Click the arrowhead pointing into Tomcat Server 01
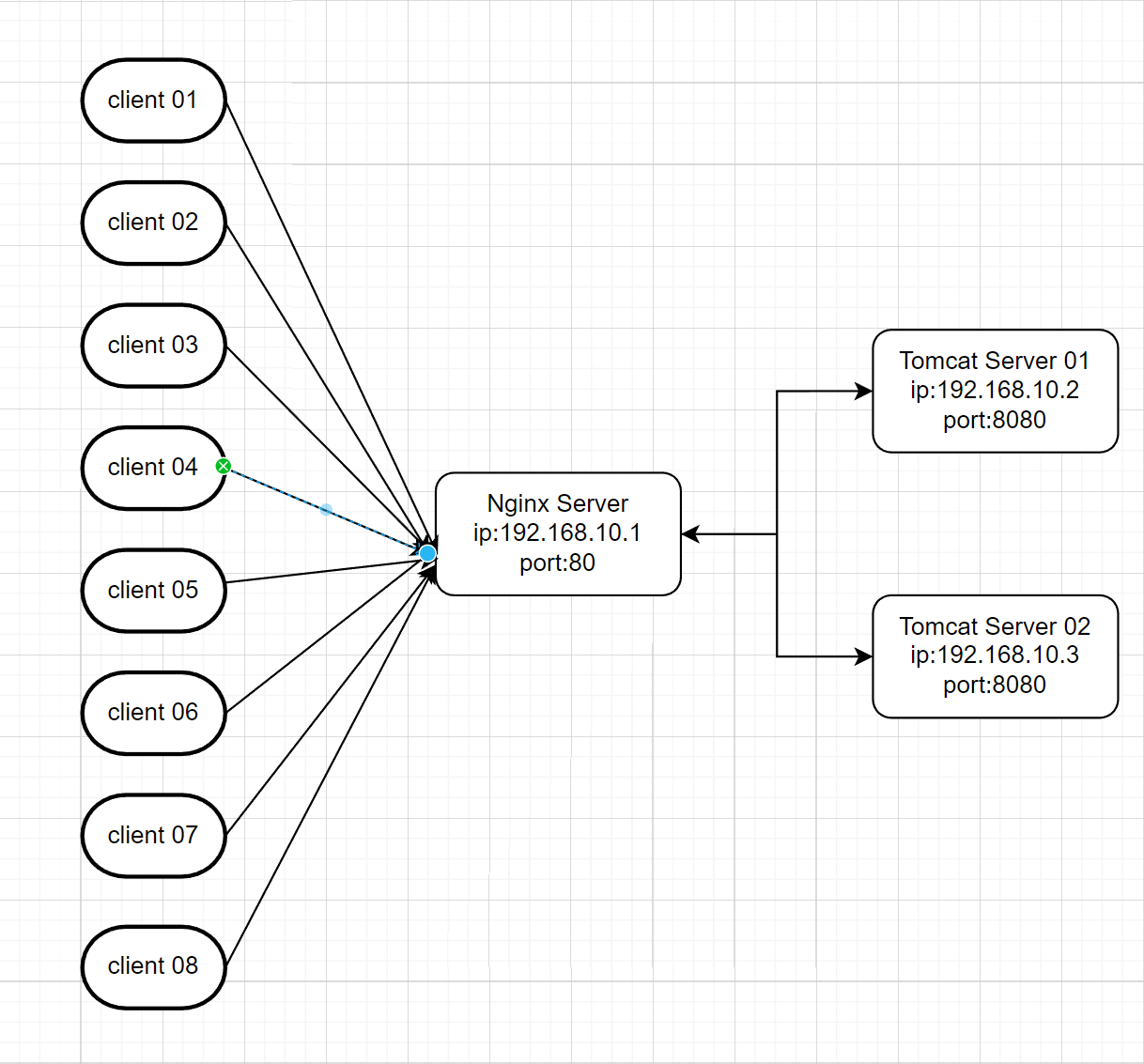 pyautogui.click(x=863, y=391)
